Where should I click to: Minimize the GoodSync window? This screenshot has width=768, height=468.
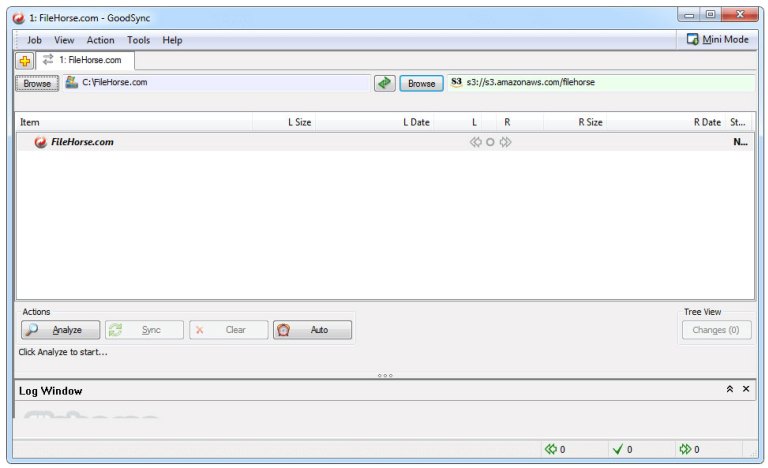click(689, 15)
